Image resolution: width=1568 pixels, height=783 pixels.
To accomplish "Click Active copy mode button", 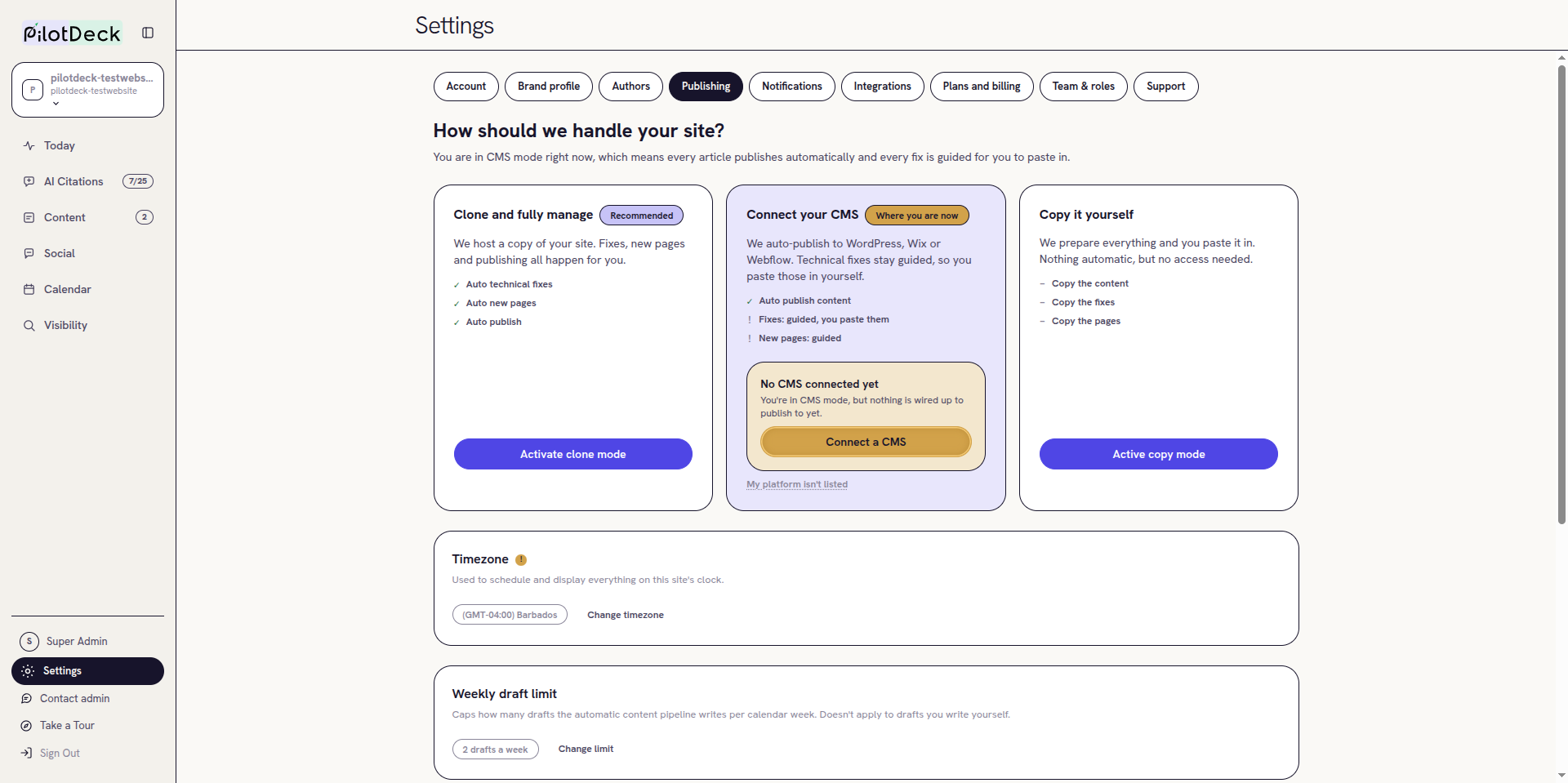I will [x=1159, y=454].
